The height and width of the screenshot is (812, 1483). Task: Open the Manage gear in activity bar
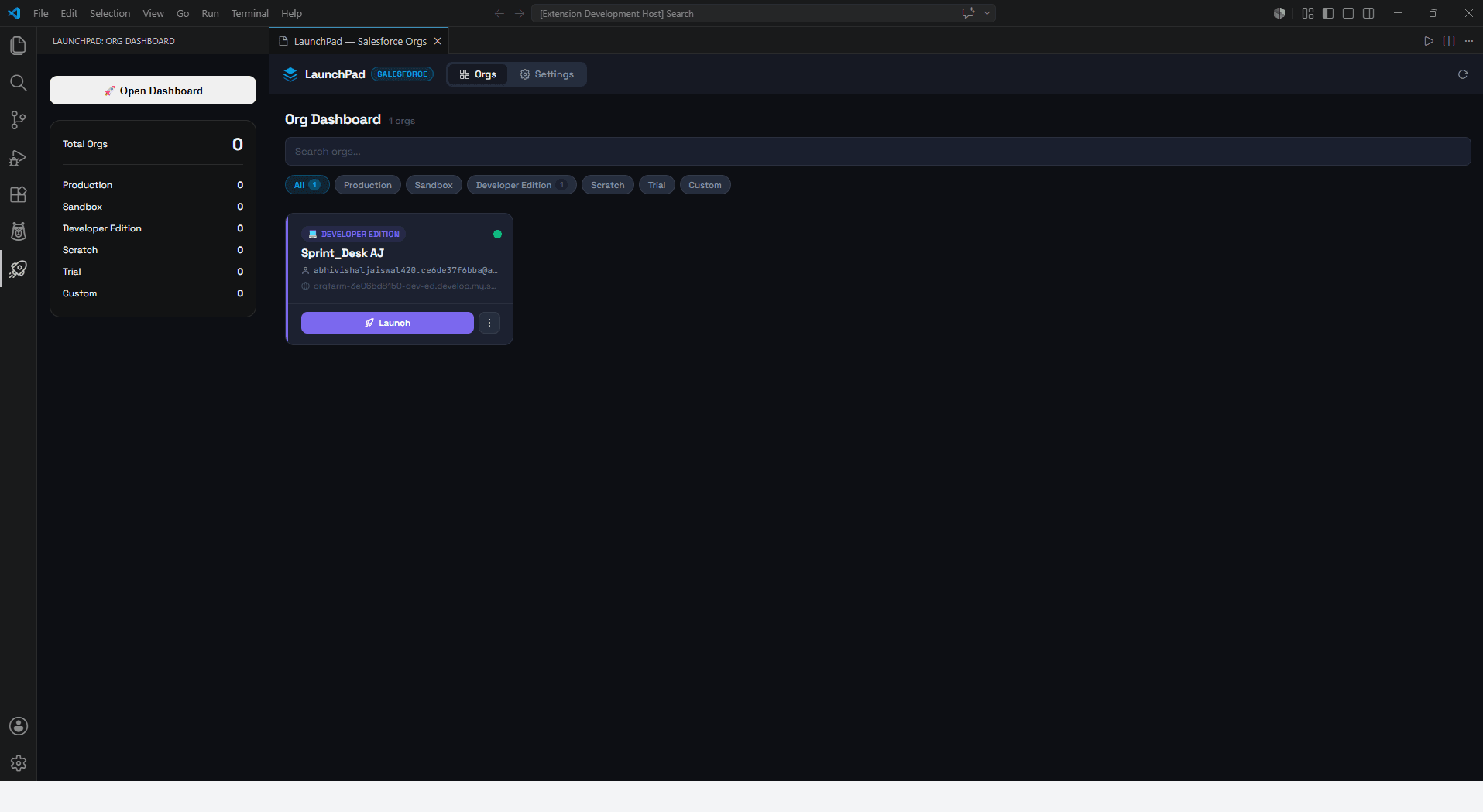[18, 763]
